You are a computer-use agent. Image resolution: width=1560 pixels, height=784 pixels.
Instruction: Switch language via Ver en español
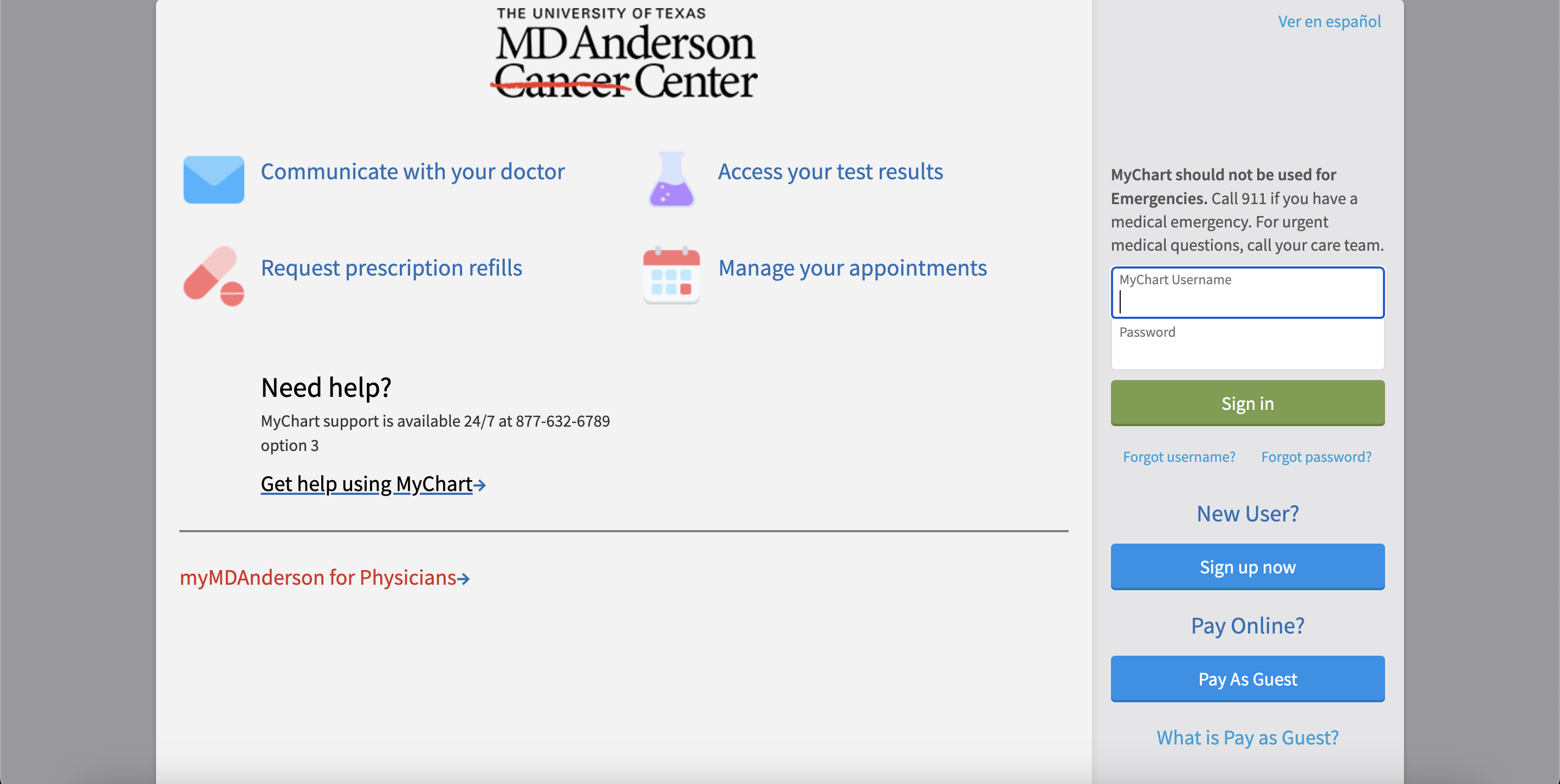[1329, 22]
